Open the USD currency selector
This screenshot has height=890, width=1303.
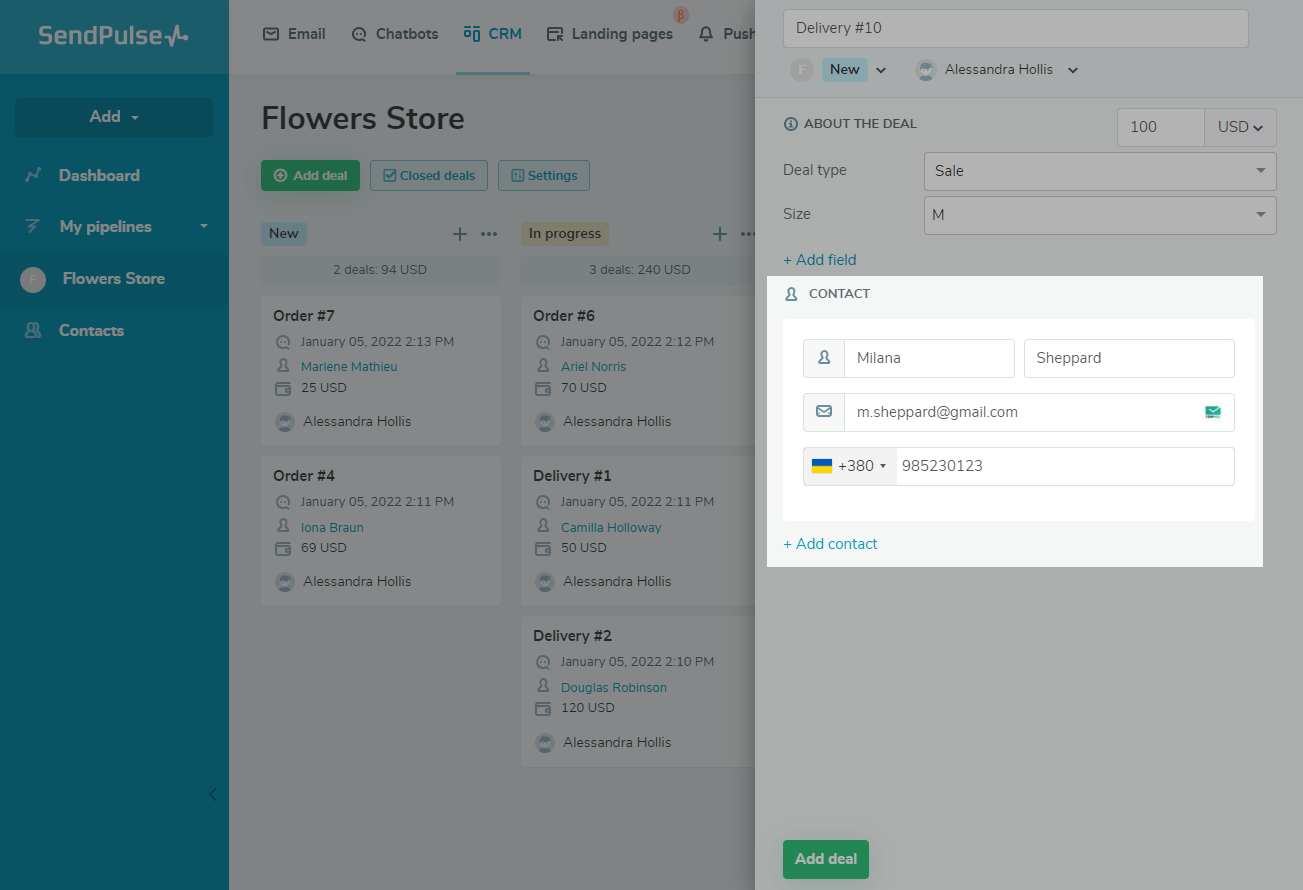click(x=1240, y=127)
